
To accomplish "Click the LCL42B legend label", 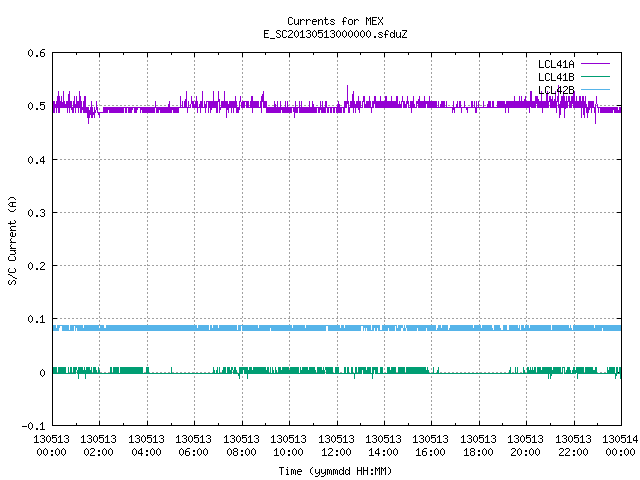I will coord(556,90).
